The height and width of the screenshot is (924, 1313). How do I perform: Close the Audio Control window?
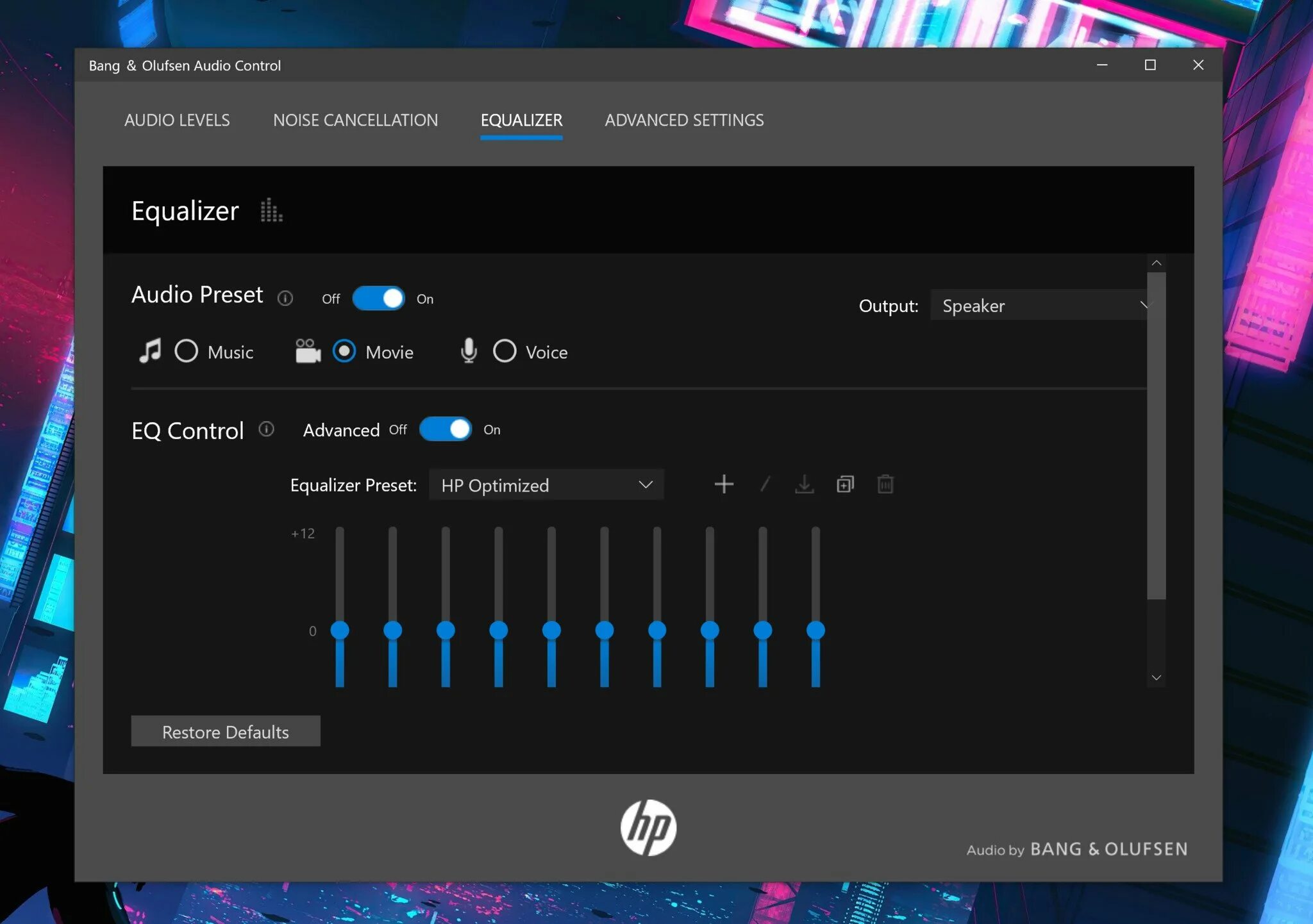tap(1198, 65)
